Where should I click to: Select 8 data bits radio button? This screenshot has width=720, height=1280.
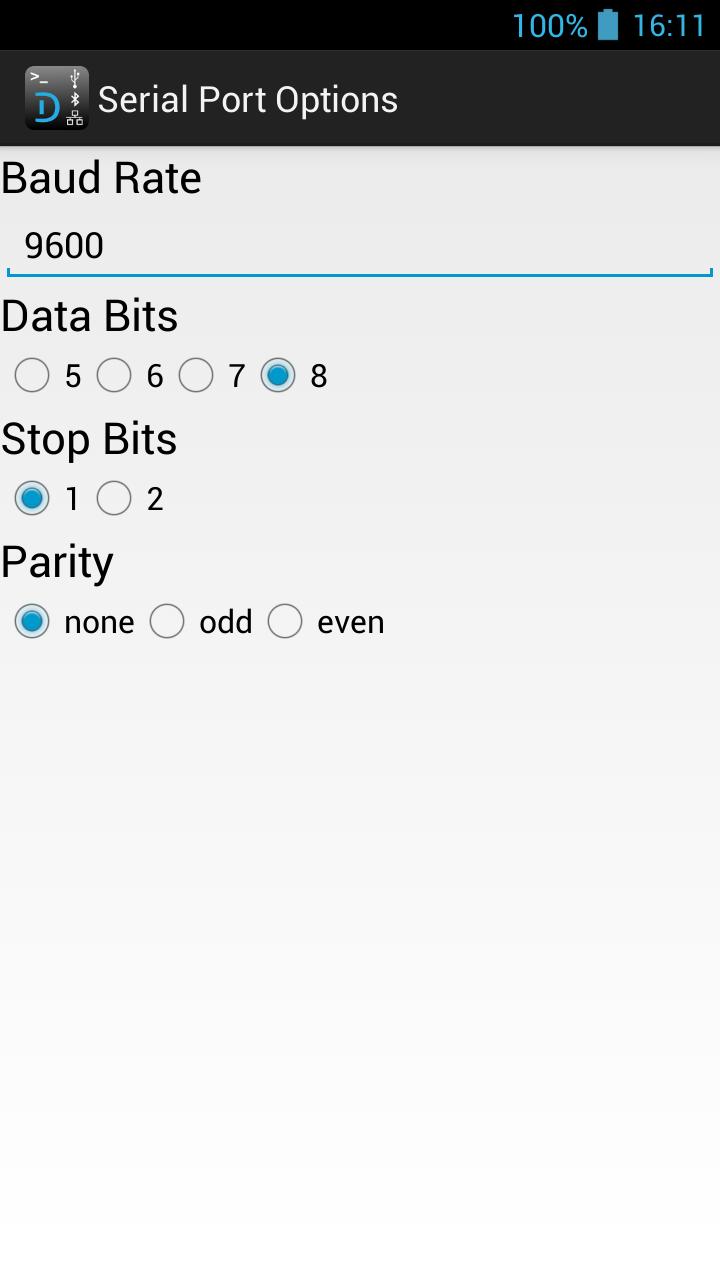(x=278, y=376)
